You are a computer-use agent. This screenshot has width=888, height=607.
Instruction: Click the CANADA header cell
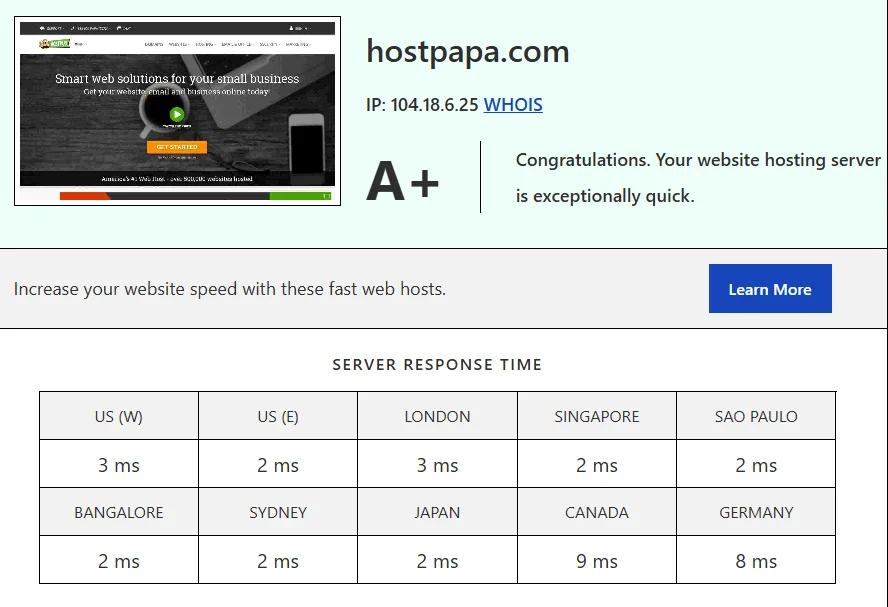[x=597, y=512]
